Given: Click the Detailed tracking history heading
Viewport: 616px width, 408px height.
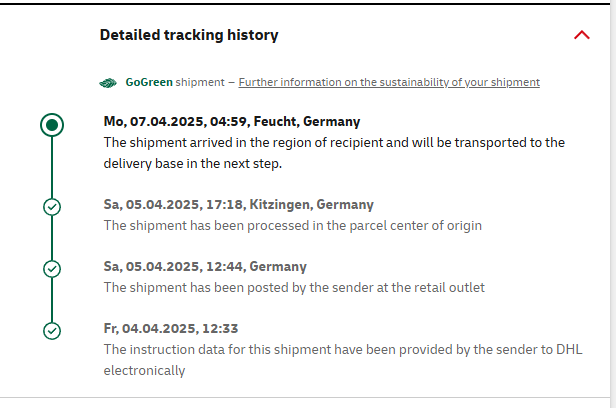Looking at the screenshot, I should 189,35.
